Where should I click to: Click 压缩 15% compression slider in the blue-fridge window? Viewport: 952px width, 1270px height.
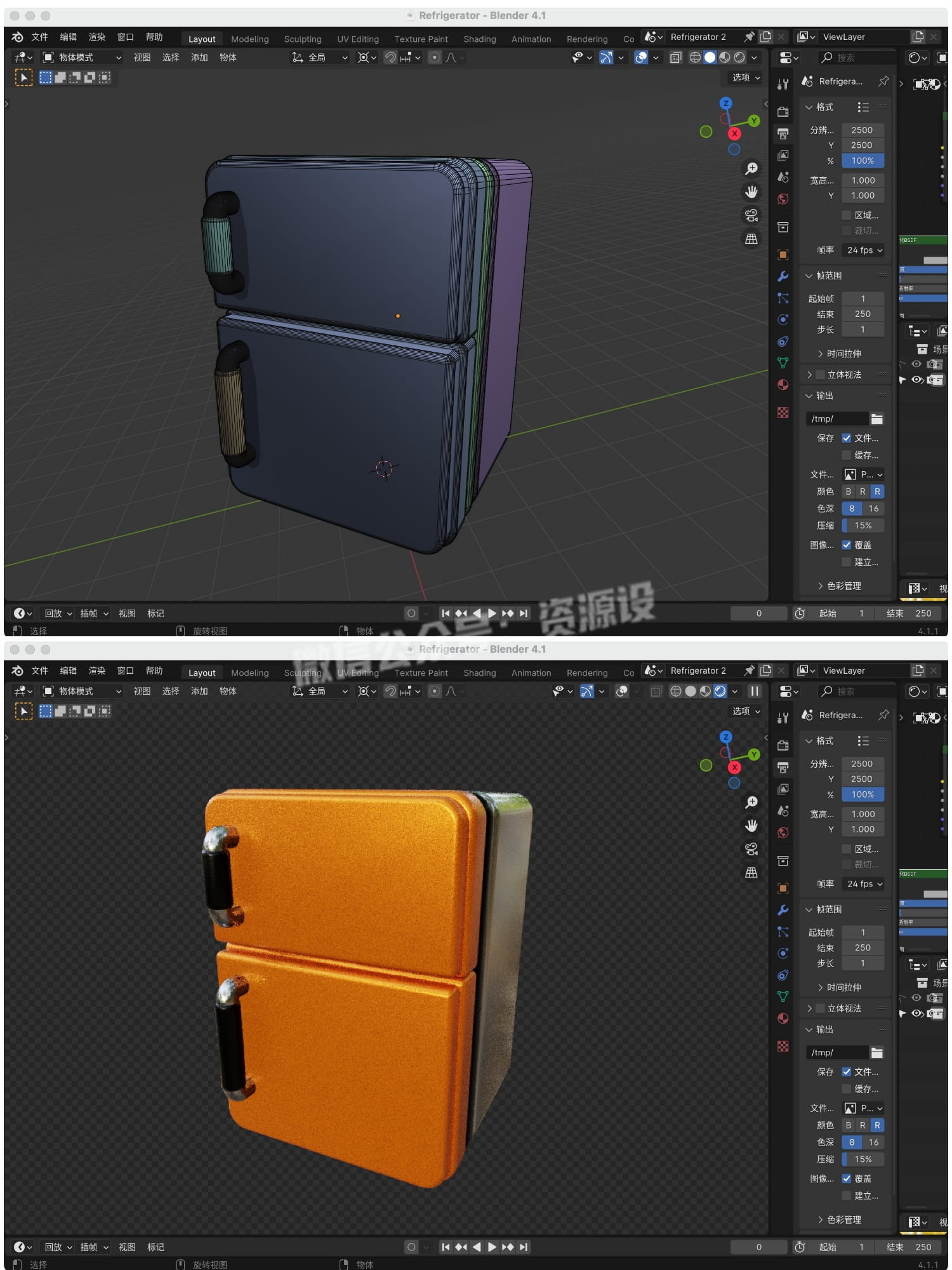tap(863, 526)
